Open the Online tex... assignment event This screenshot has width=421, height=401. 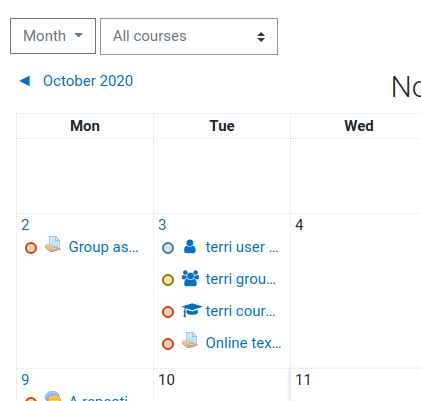pos(243,343)
